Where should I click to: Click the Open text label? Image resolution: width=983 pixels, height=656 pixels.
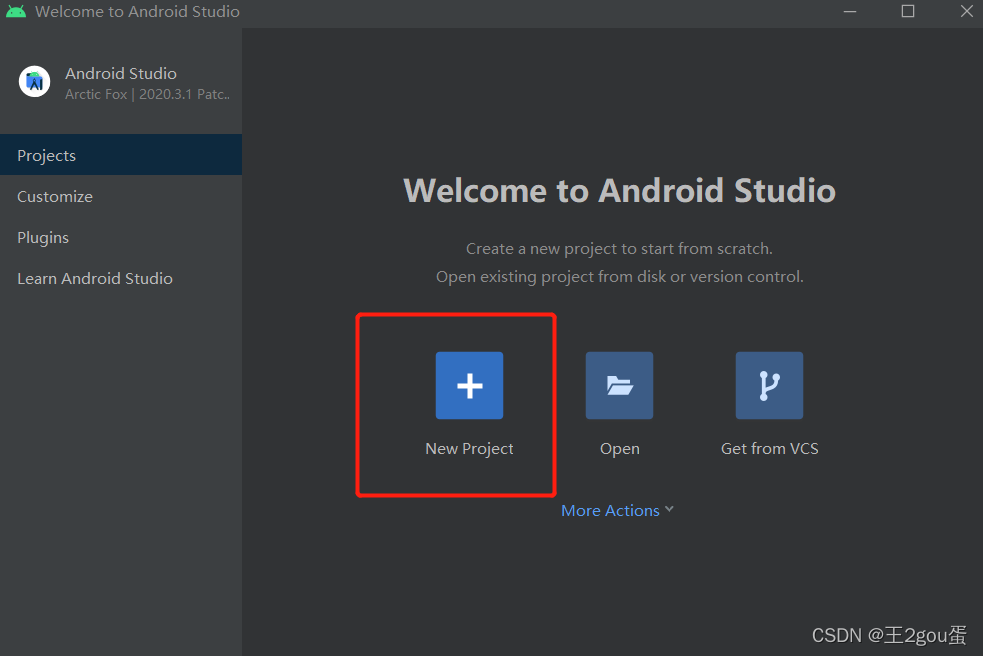(619, 449)
